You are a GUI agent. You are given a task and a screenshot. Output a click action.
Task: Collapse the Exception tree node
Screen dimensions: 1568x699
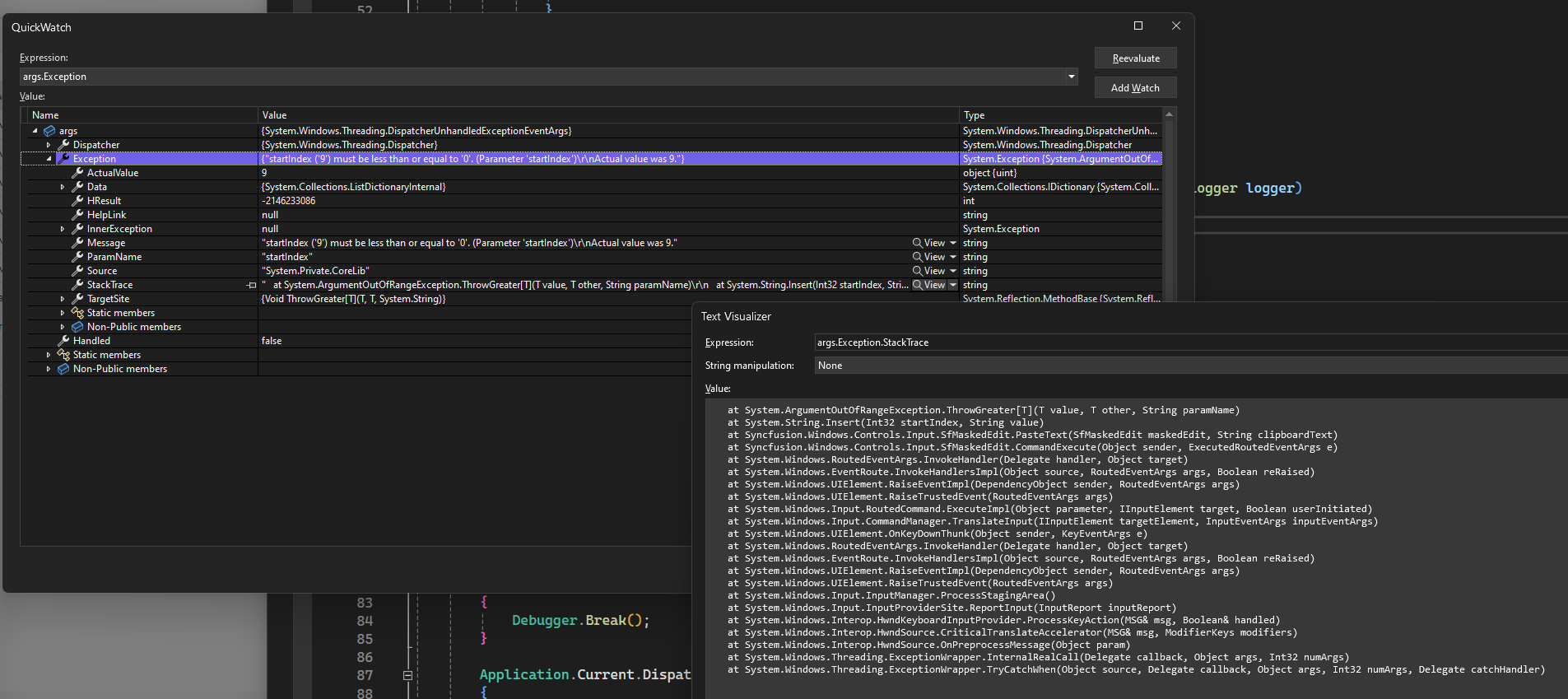(49, 159)
